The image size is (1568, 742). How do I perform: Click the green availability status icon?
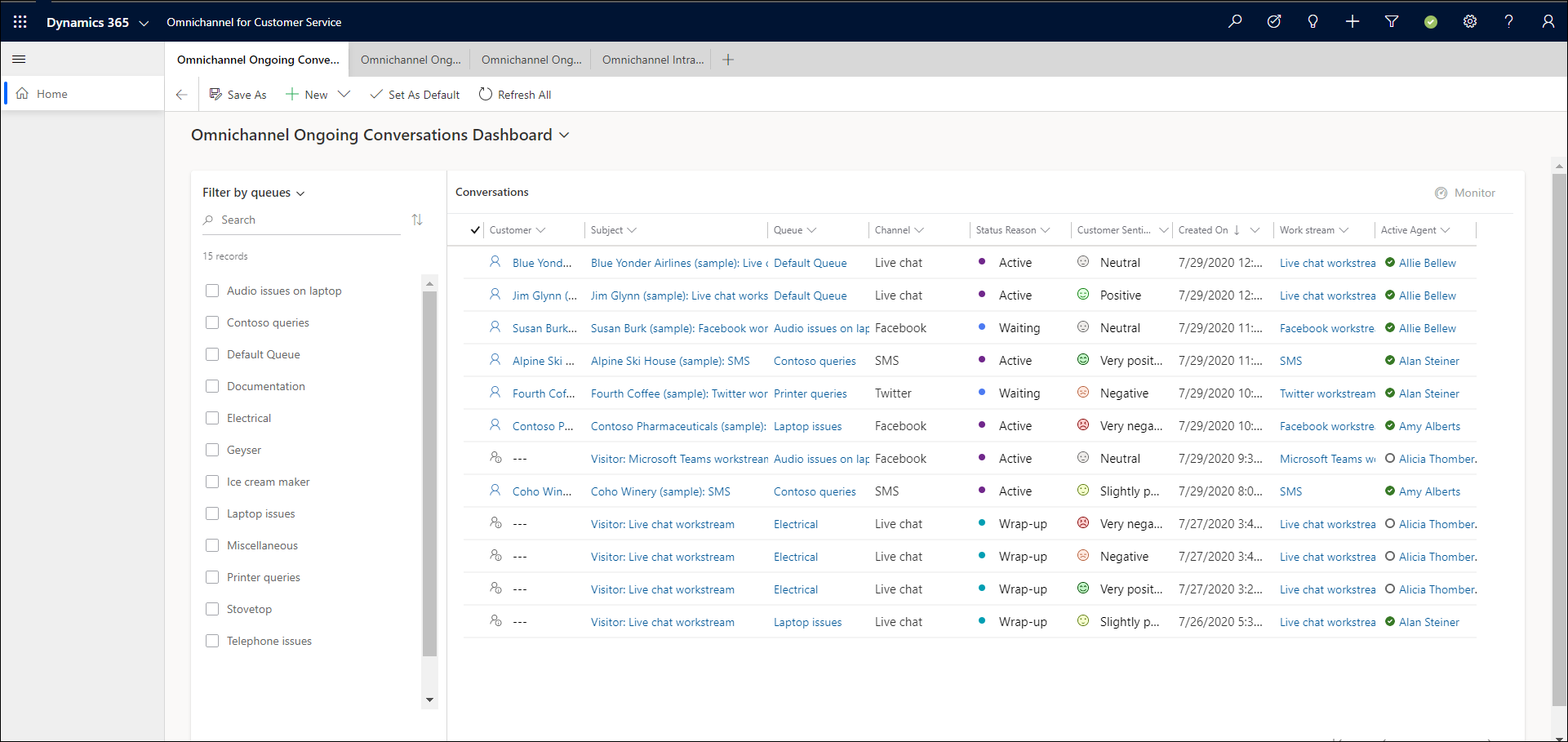pos(1431,22)
